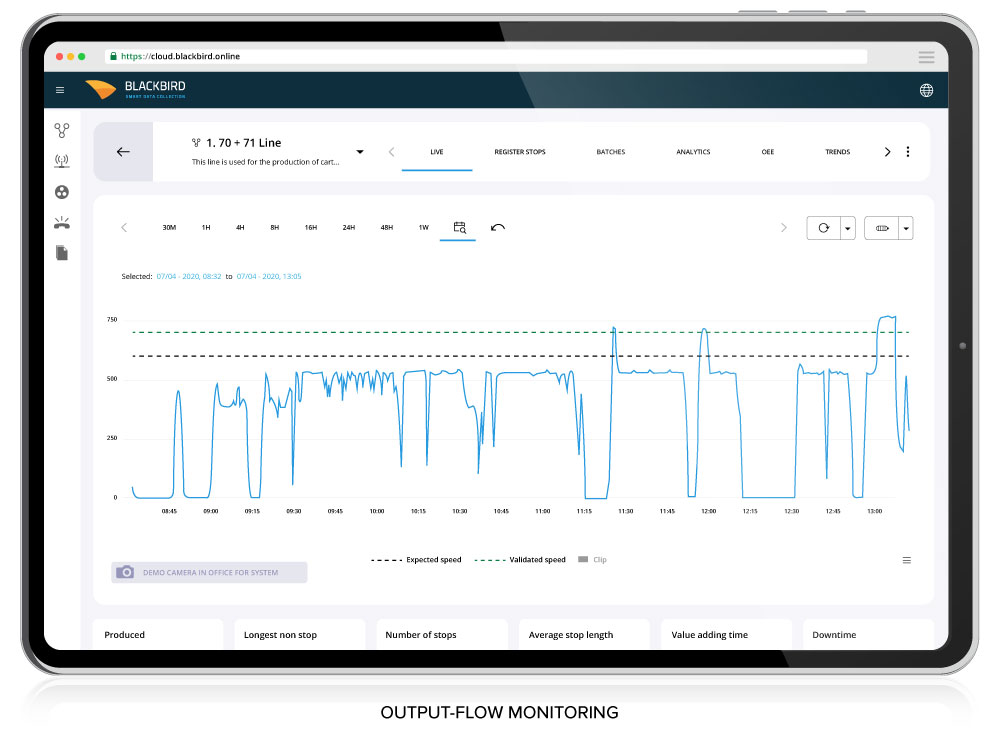Open the document reports sidebar icon
1000x743 pixels.
coord(62,253)
